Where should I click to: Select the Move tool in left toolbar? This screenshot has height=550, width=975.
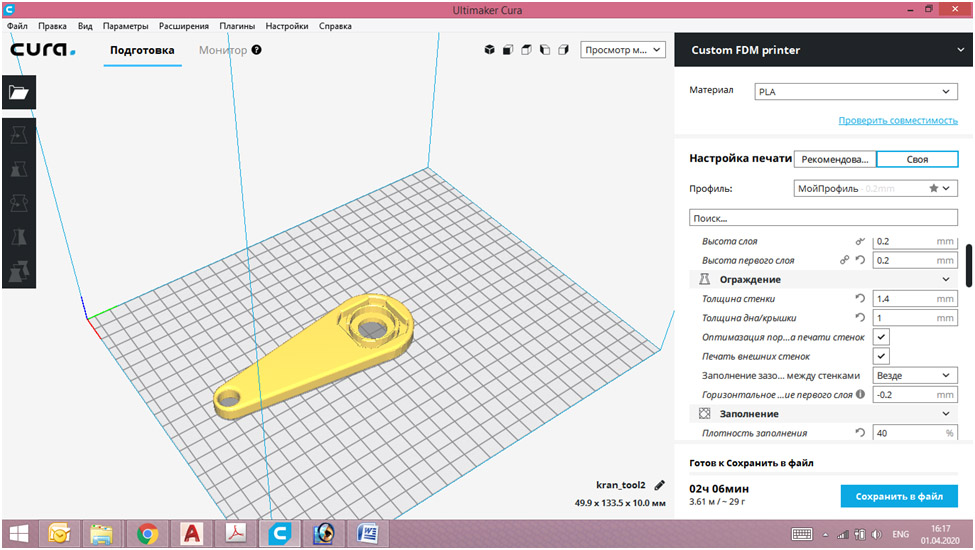pos(19,134)
